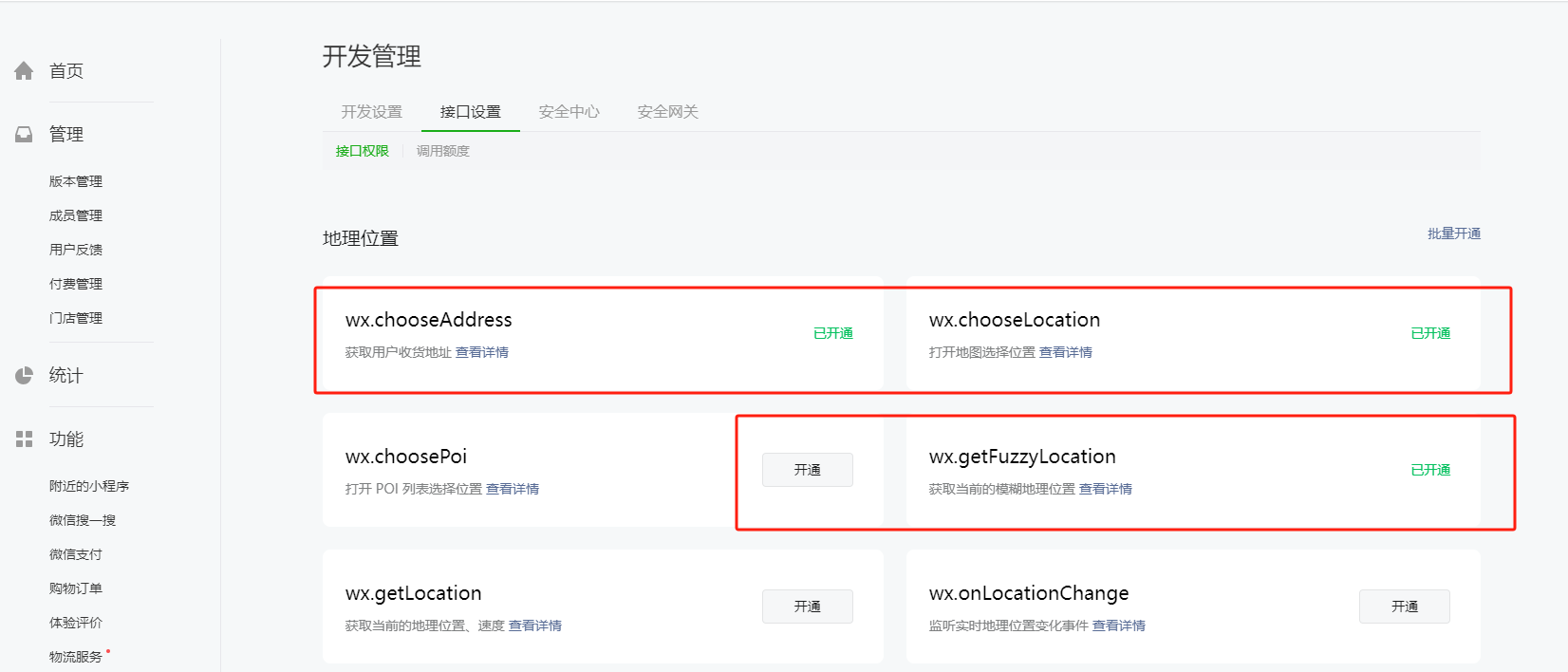Switch to the 调用额度 sub-tab
This screenshot has width=1568, height=672.
(x=443, y=151)
